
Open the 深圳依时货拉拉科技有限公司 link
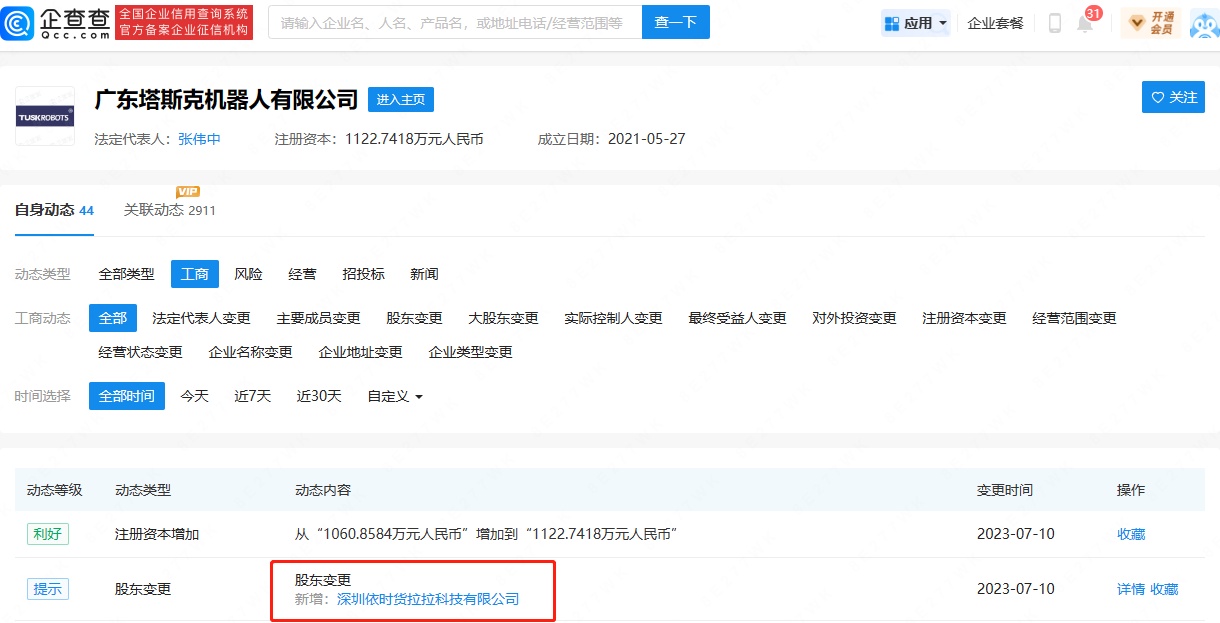(x=428, y=599)
